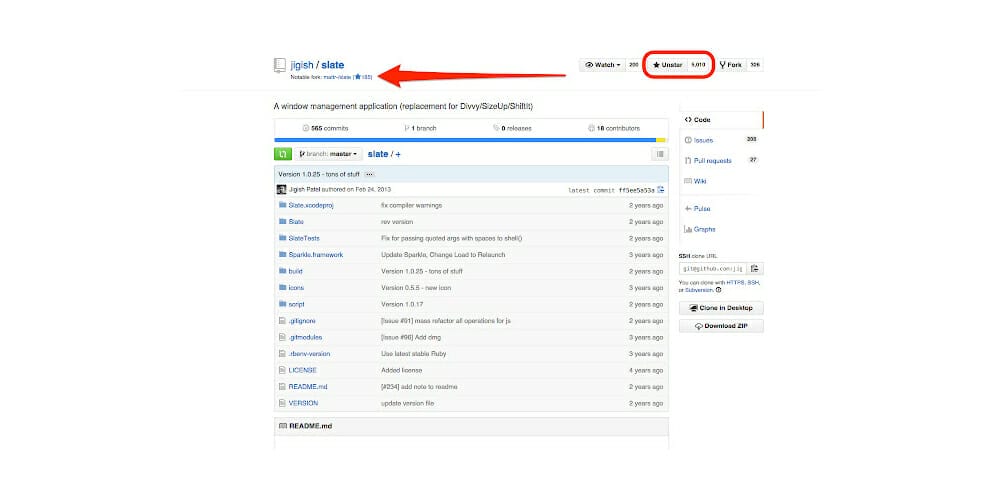Open the jigish owner profile link

(x=302, y=65)
